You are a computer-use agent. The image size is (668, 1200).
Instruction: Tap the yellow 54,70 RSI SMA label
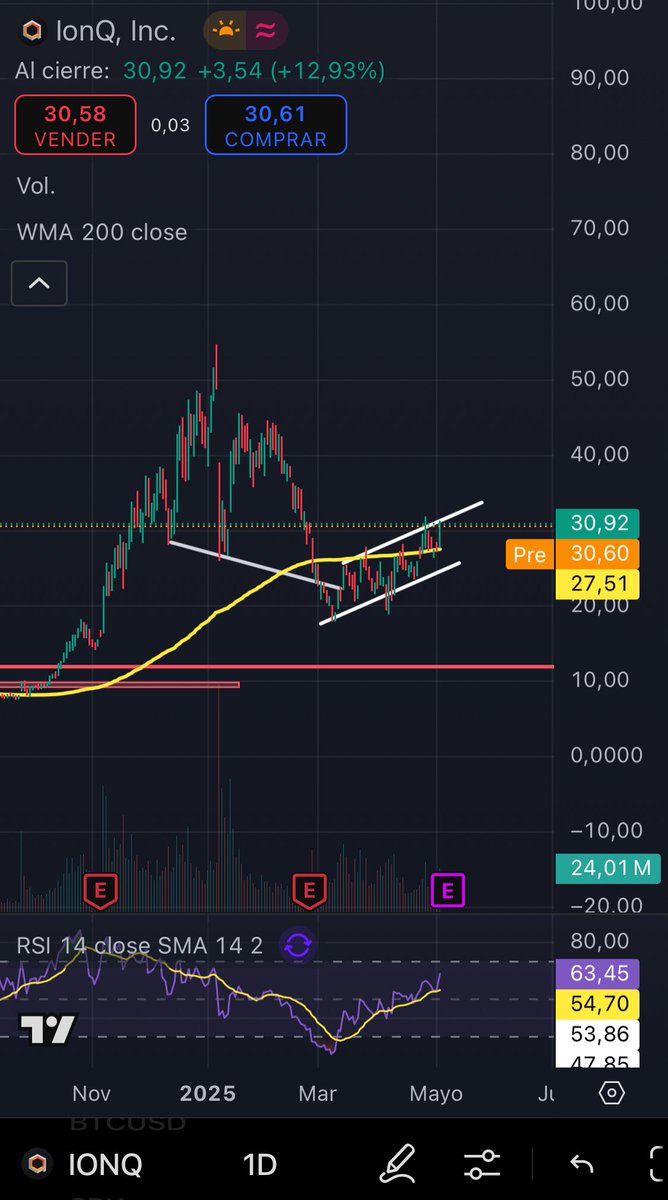coord(599,1004)
